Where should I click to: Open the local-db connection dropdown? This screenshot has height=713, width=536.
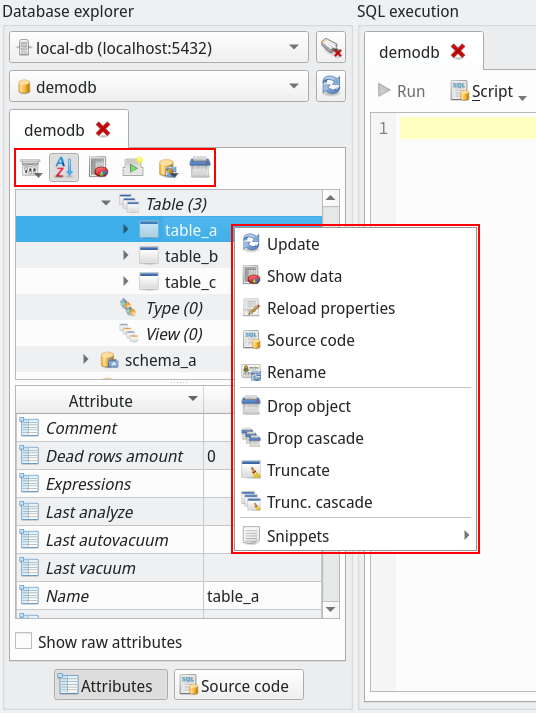[x=159, y=47]
